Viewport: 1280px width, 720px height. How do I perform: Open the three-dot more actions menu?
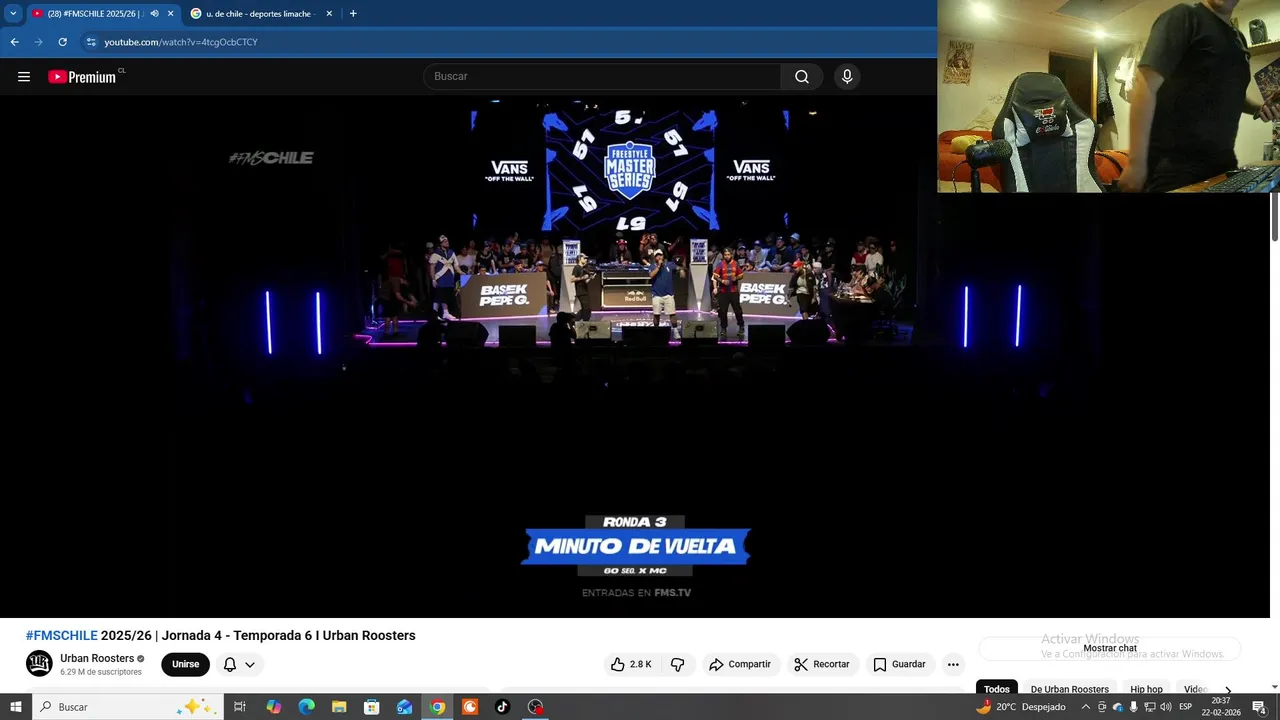tap(953, 664)
